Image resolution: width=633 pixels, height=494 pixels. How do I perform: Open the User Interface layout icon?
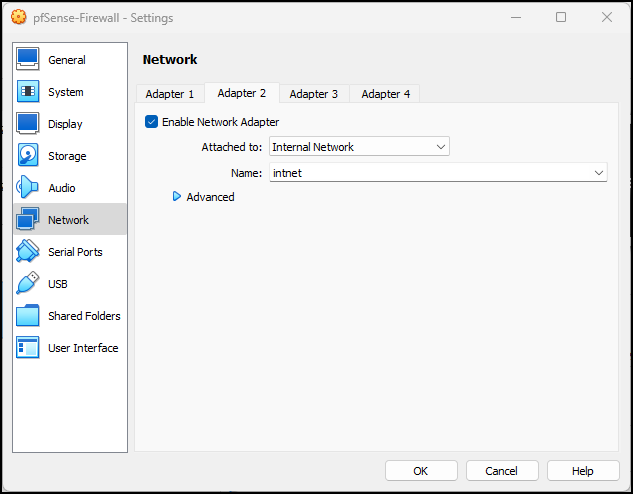coord(27,347)
